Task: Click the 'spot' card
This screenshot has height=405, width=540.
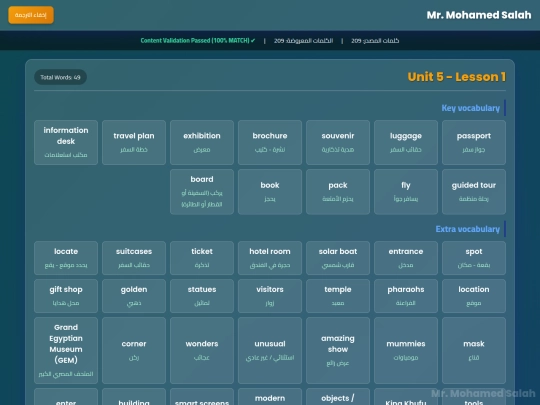Action: click(x=474, y=258)
